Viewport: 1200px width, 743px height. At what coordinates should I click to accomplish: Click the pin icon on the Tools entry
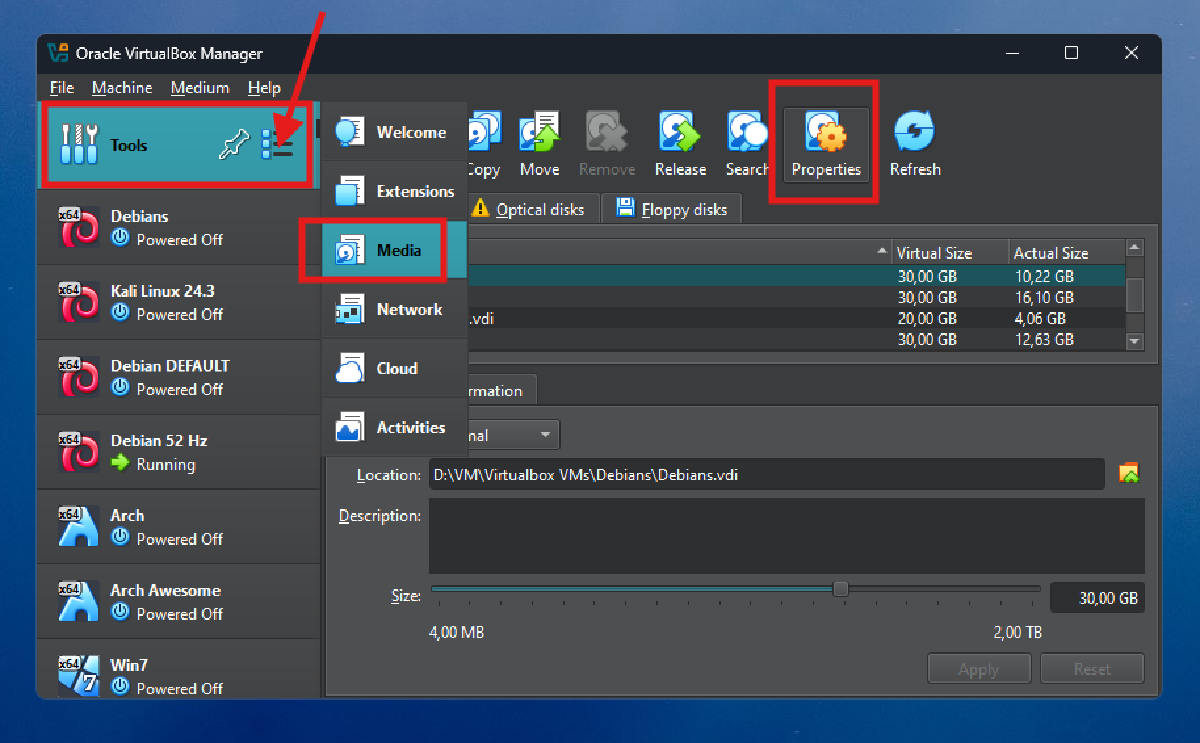(232, 146)
